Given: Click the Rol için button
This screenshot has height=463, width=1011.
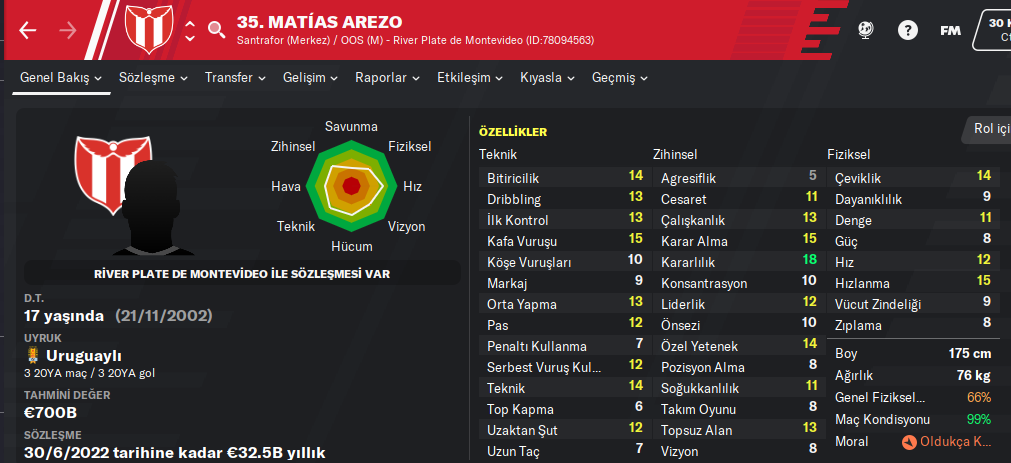Looking at the screenshot, I should pyautogui.click(x=988, y=129).
